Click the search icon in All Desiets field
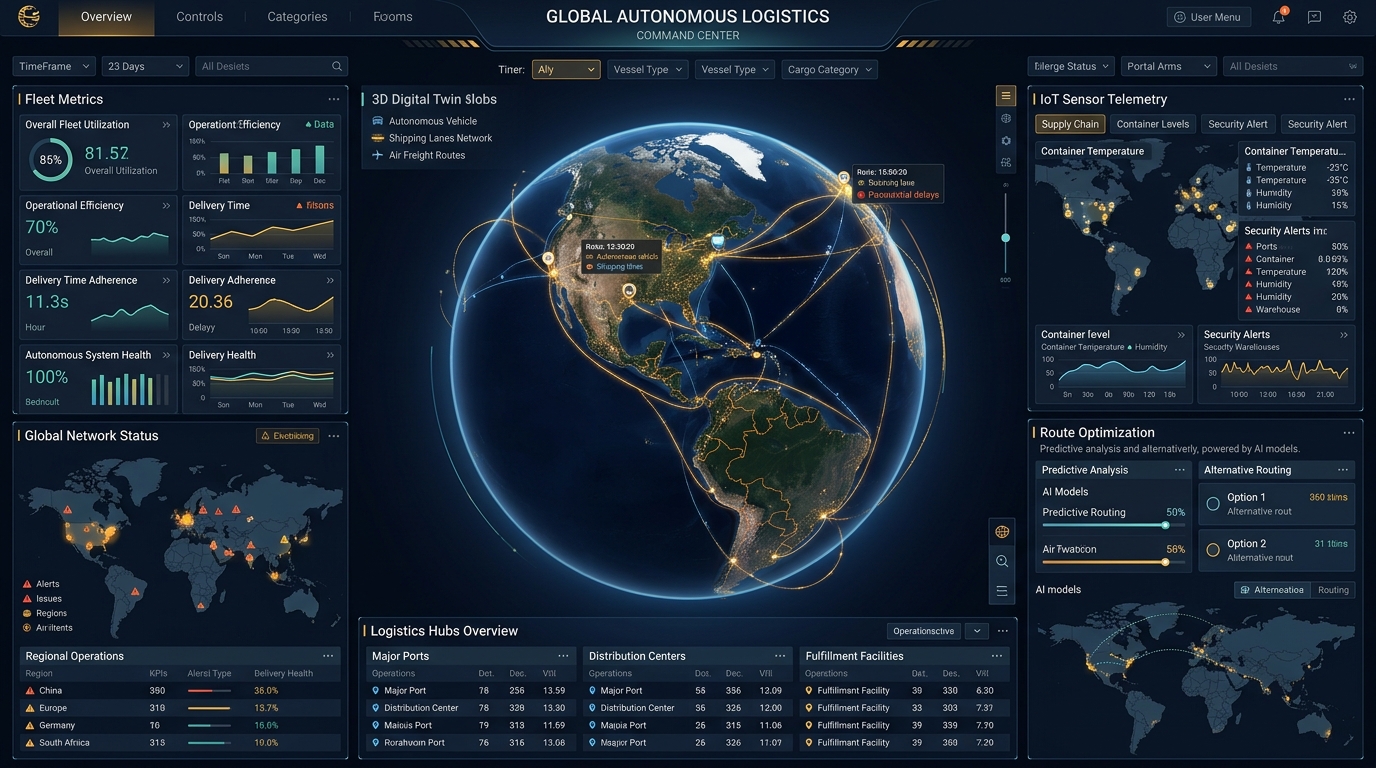 [337, 66]
